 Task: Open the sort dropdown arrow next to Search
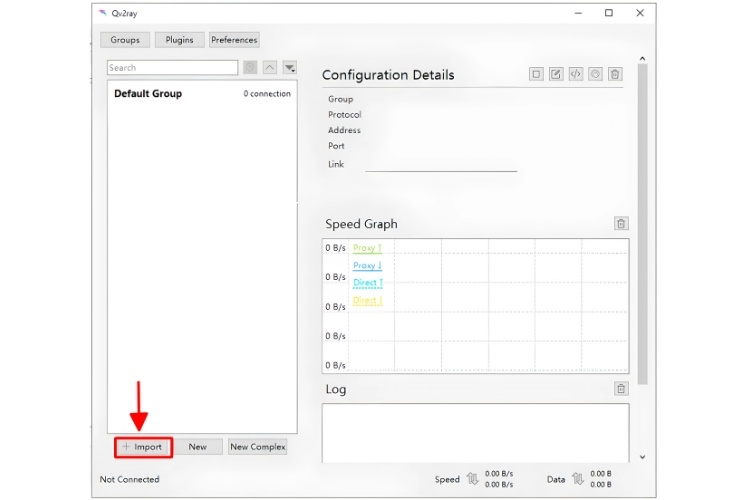290,67
